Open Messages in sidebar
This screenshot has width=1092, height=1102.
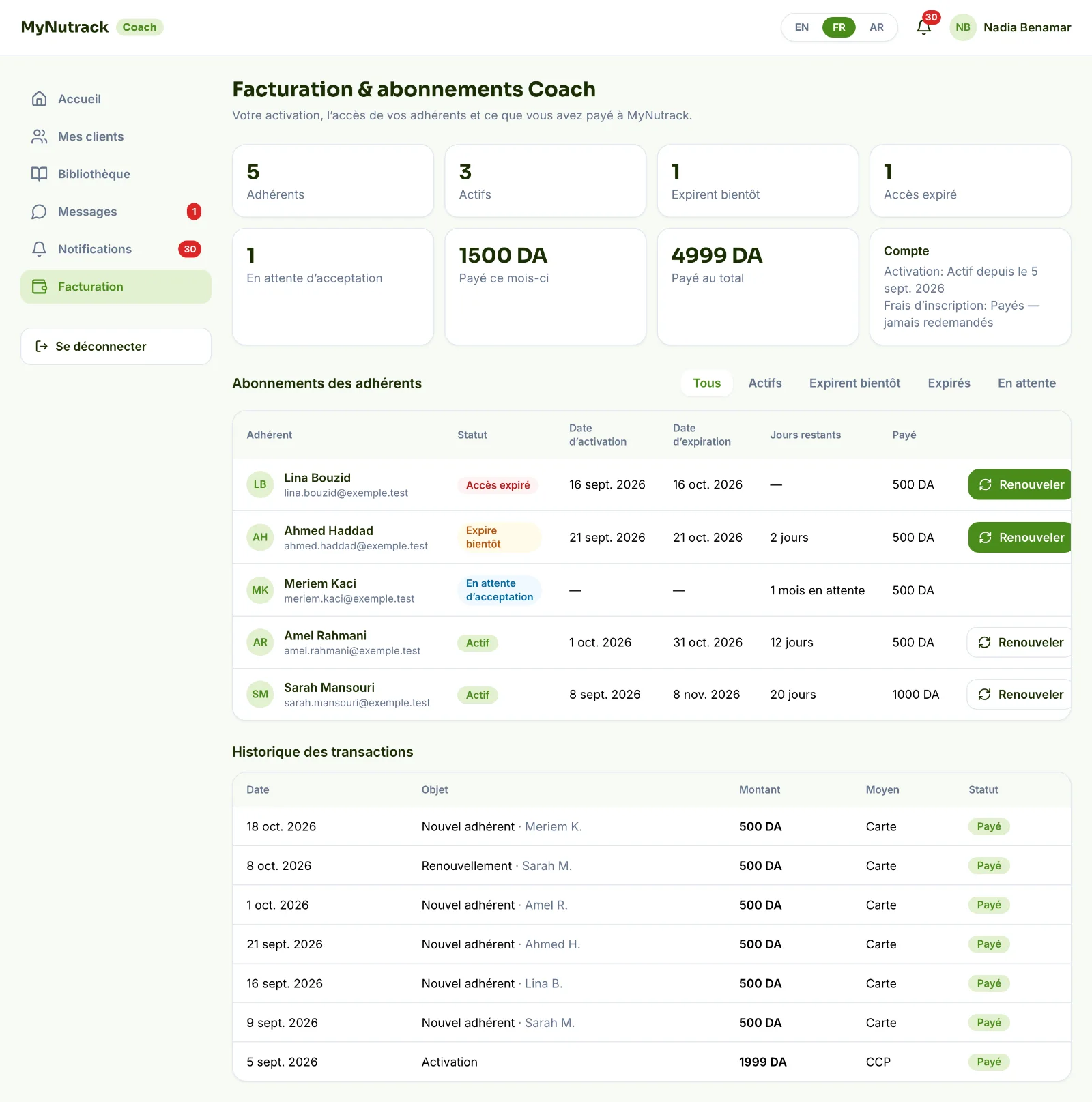pyautogui.click(x=116, y=212)
